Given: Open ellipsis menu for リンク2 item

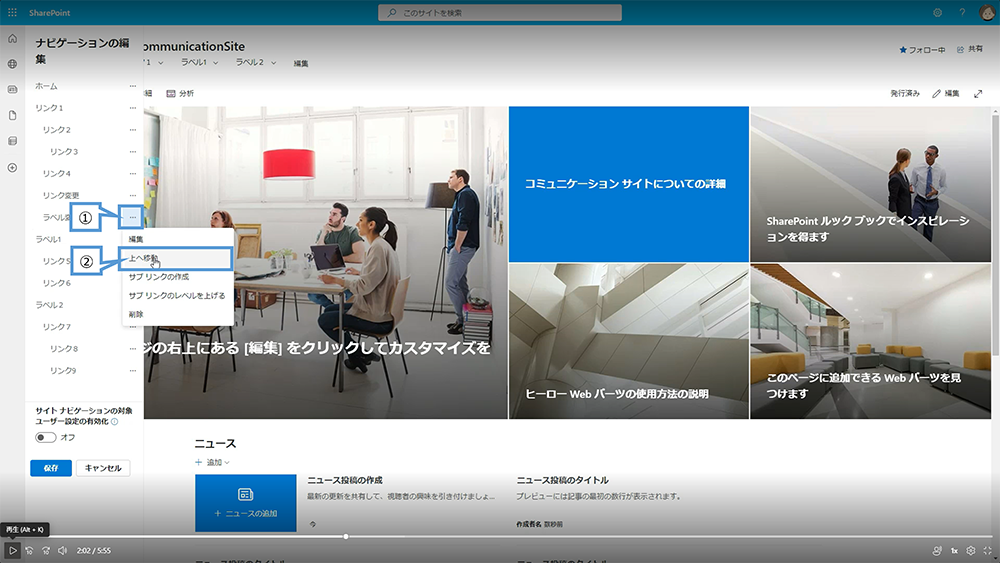Looking at the screenshot, I should pos(133,130).
